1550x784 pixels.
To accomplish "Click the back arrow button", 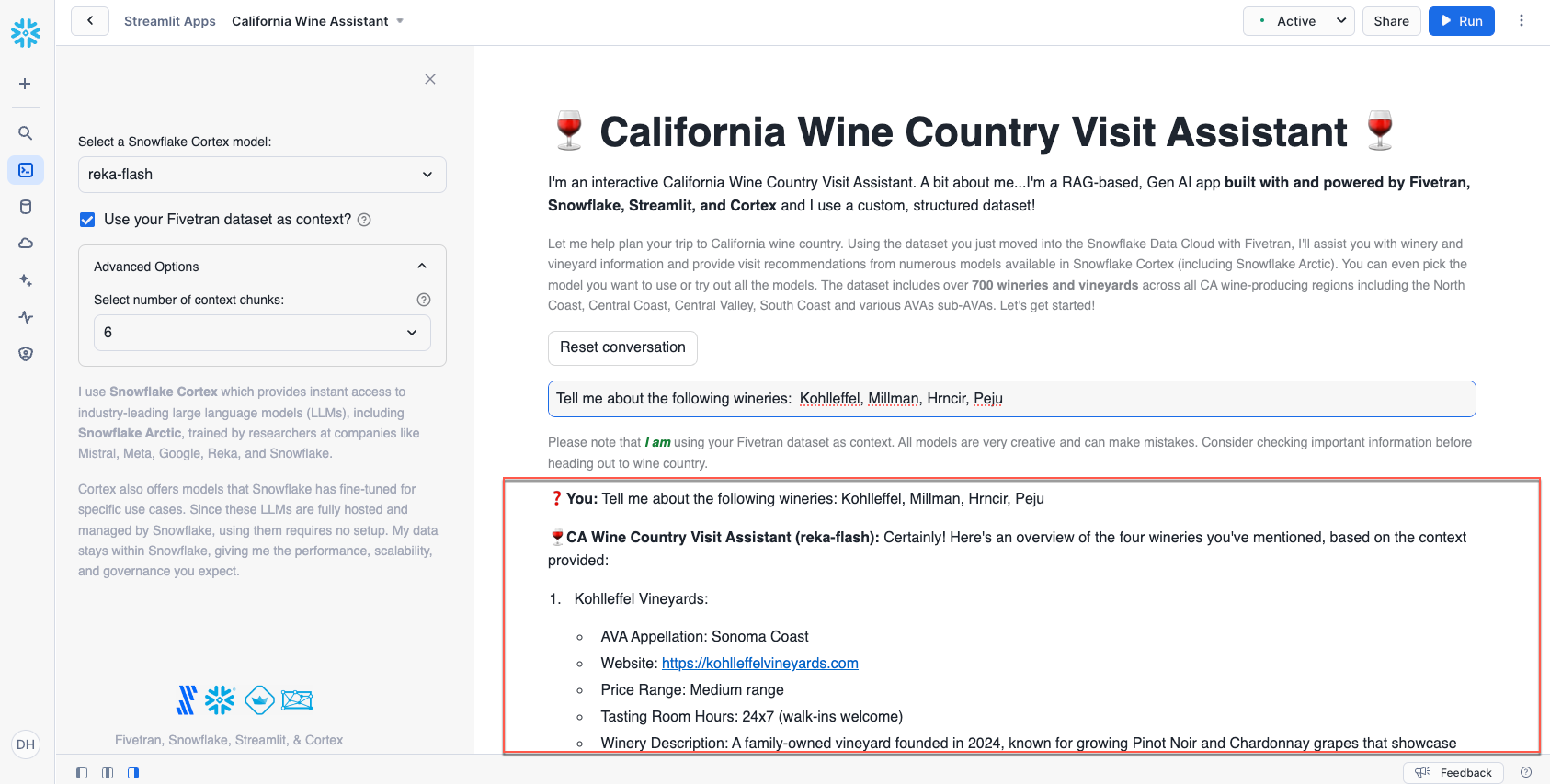I will click(x=90, y=21).
